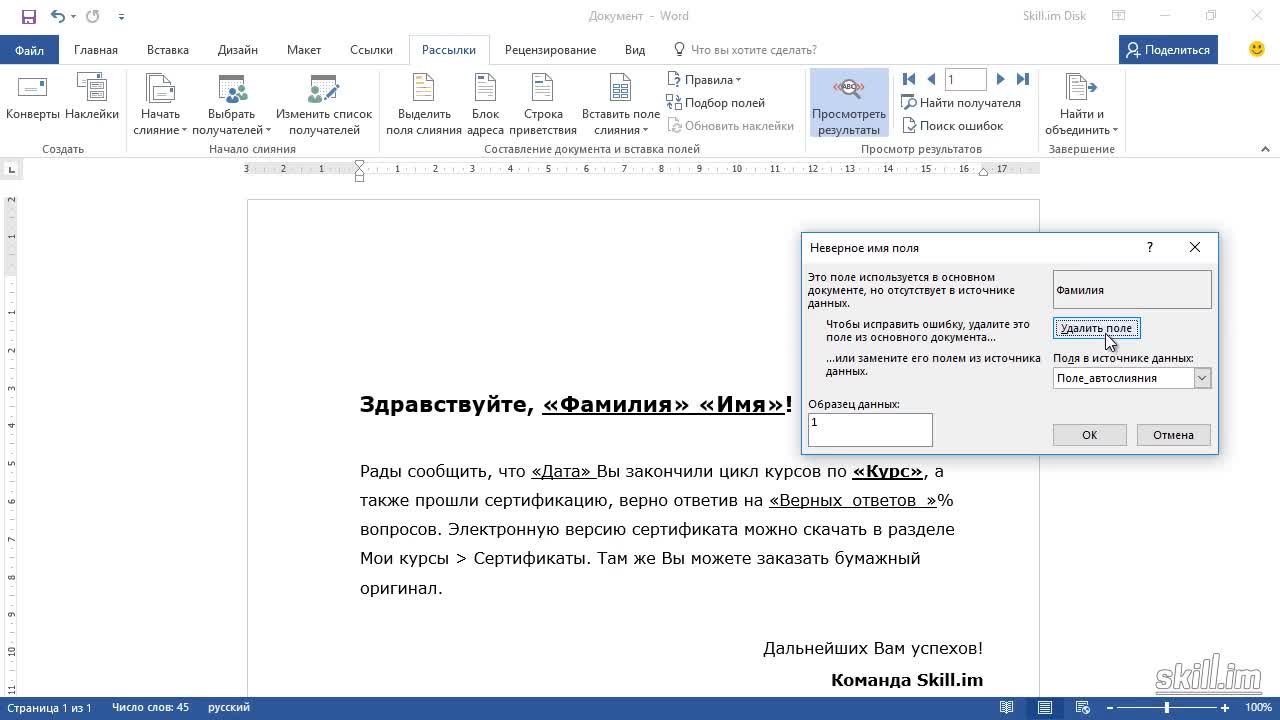Viewport: 1280px width, 720px height.
Task: Collapse the ribbon with the chevron
Action: 1265,149
